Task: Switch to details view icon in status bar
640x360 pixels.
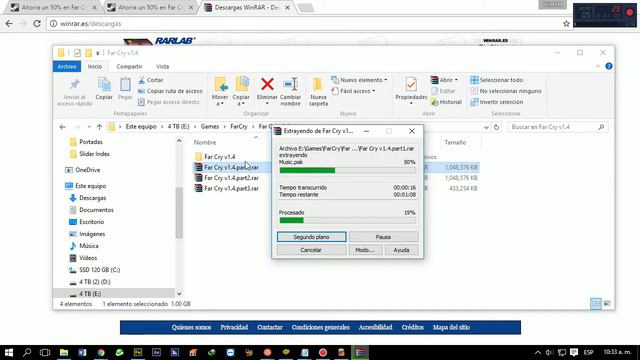Action: tap(596, 304)
